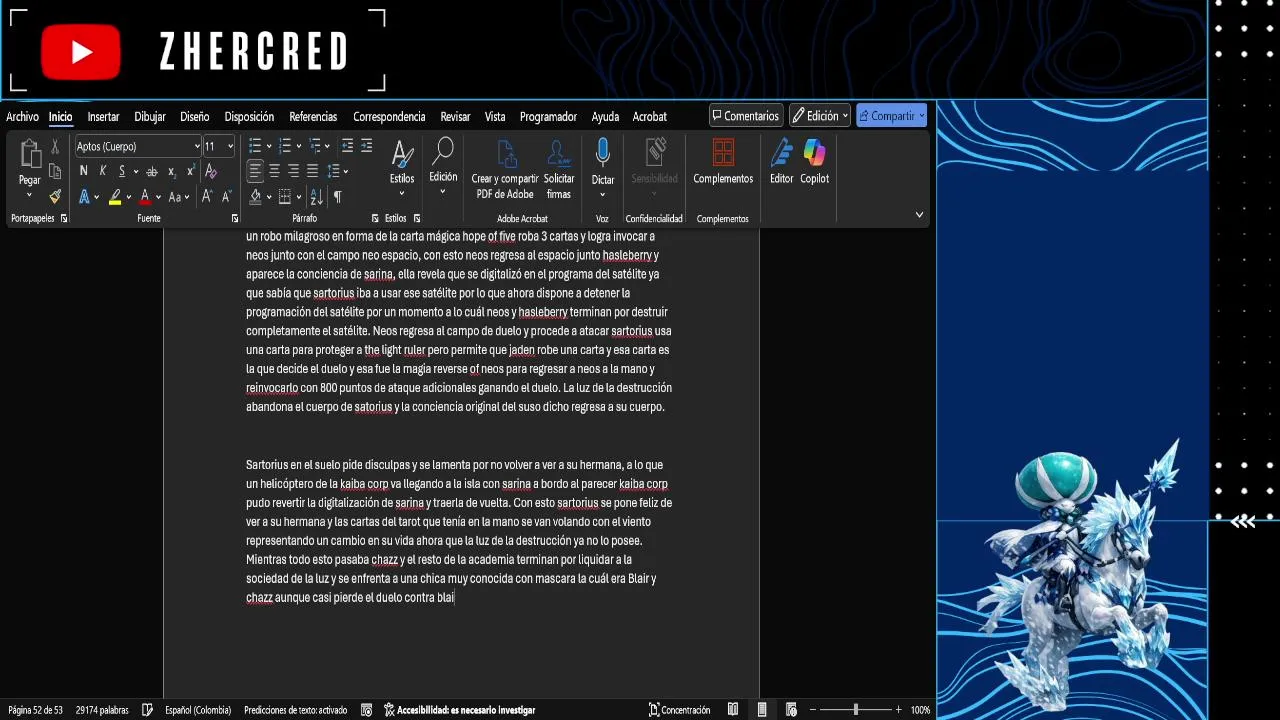The height and width of the screenshot is (720, 1280).
Task: Toggle italic (K) formatting
Action: (102, 171)
